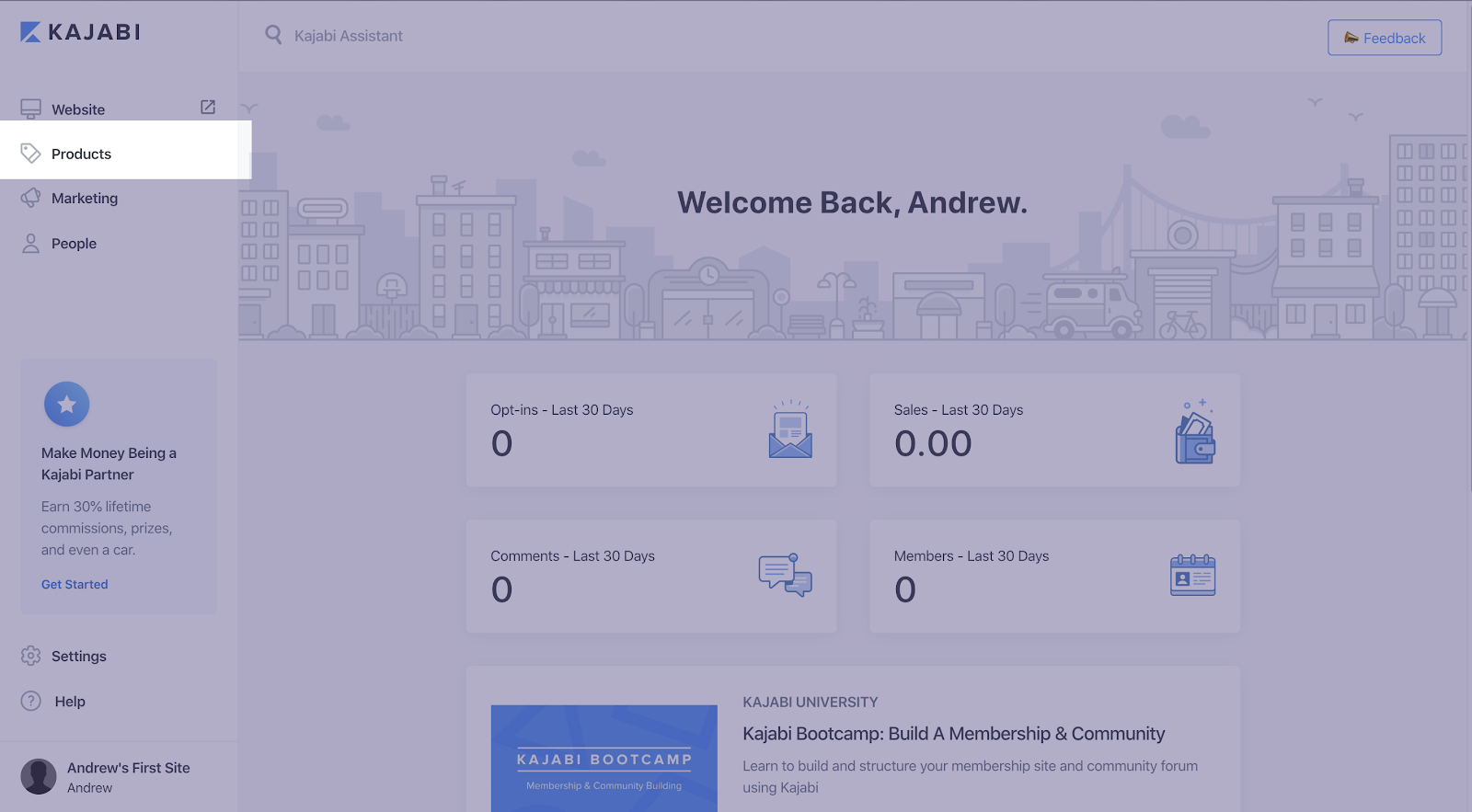Image resolution: width=1472 pixels, height=812 pixels.
Task: Open website in new tab icon
Action: [208, 108]
